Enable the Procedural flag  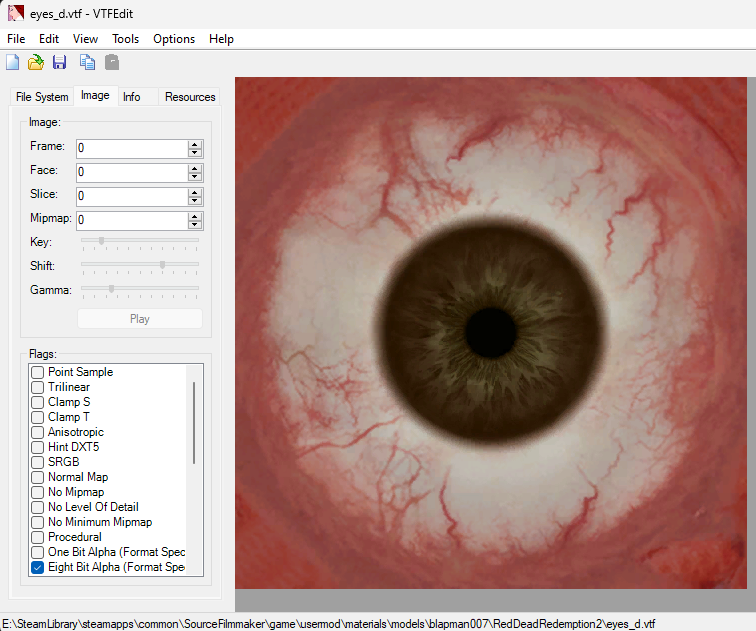pos(38,537)
